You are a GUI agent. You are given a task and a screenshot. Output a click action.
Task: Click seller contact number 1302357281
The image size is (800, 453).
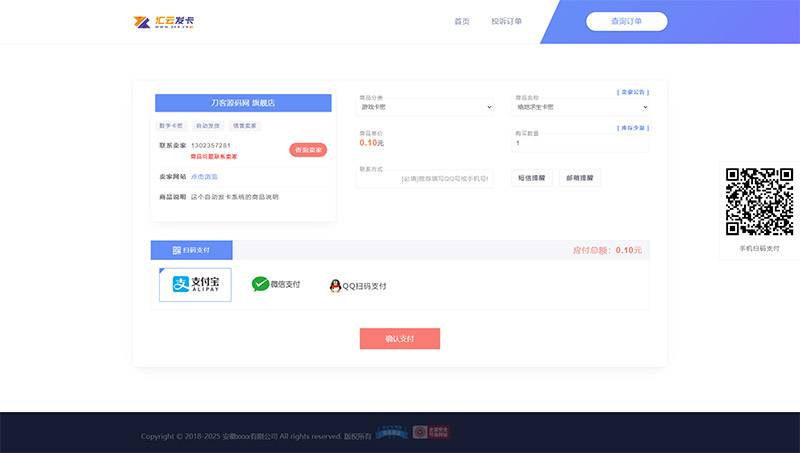coord(211,145)
